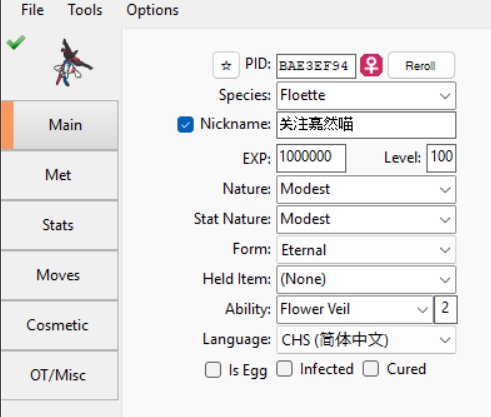The height and width of the screenshot is (417, 491).
Task: Open the Tools menu
Action: pos(85,10)
